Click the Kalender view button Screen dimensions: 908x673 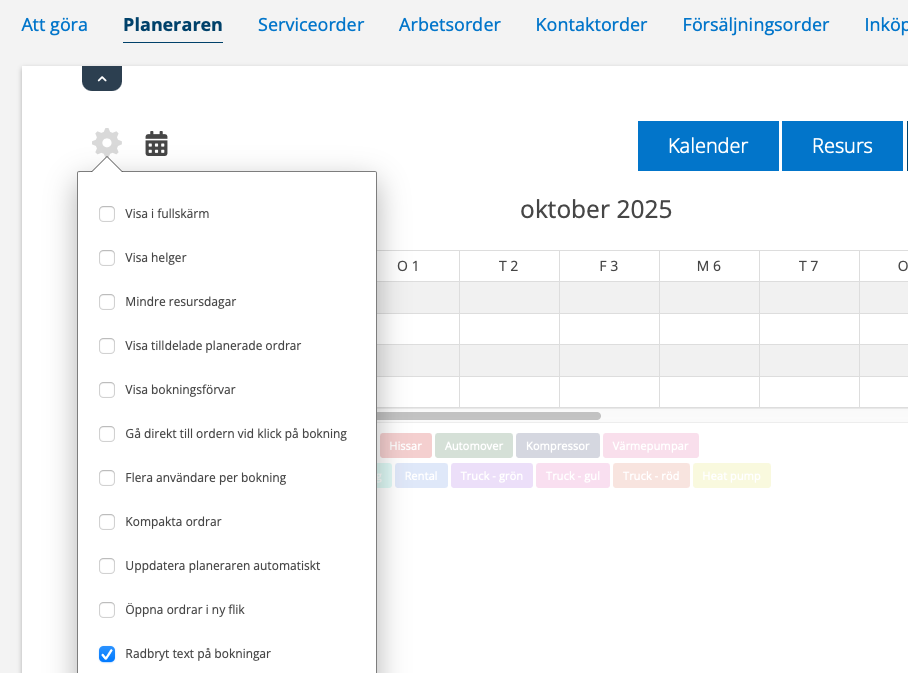(708, 146)
